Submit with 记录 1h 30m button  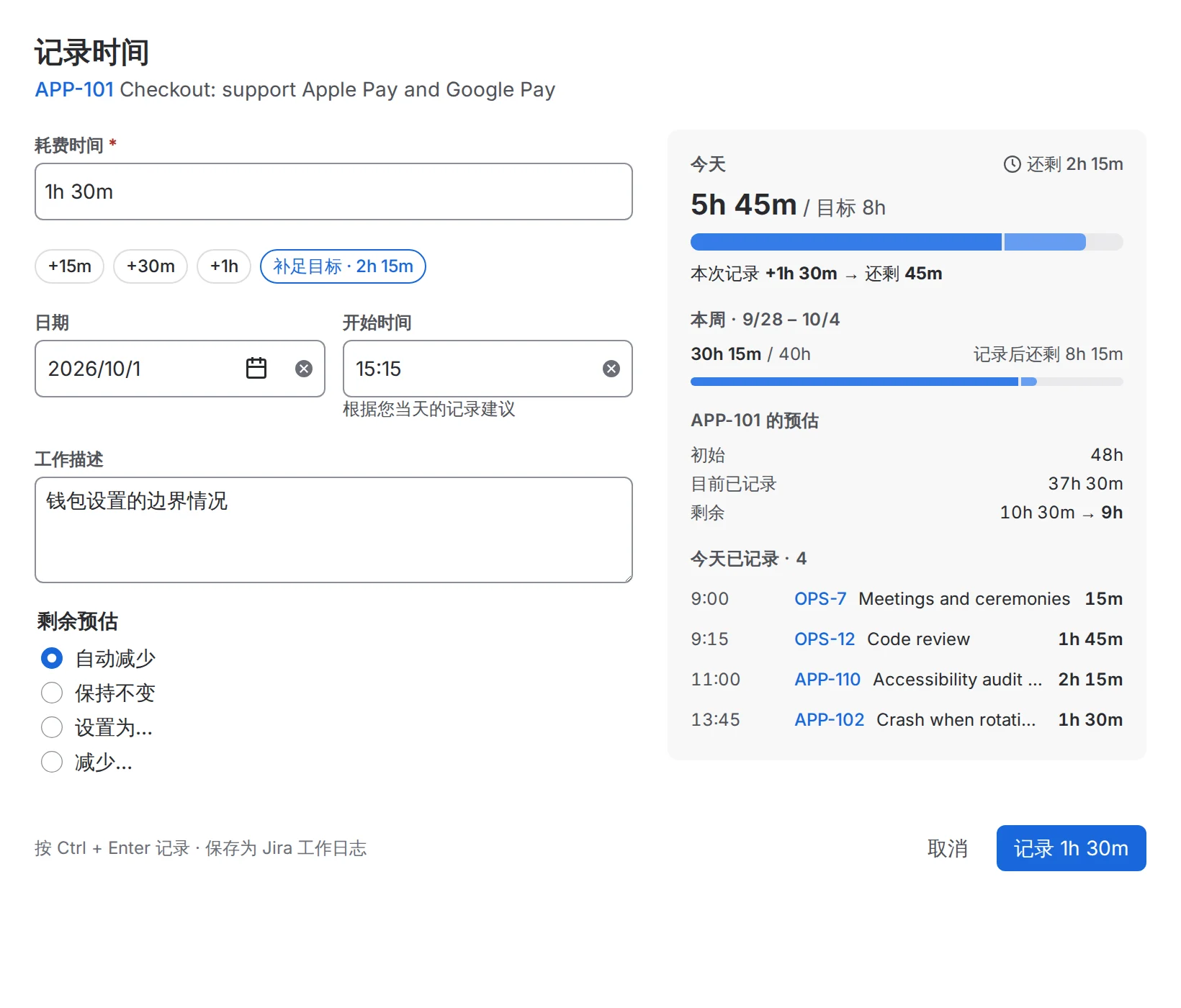click(x=1071, y=848)
